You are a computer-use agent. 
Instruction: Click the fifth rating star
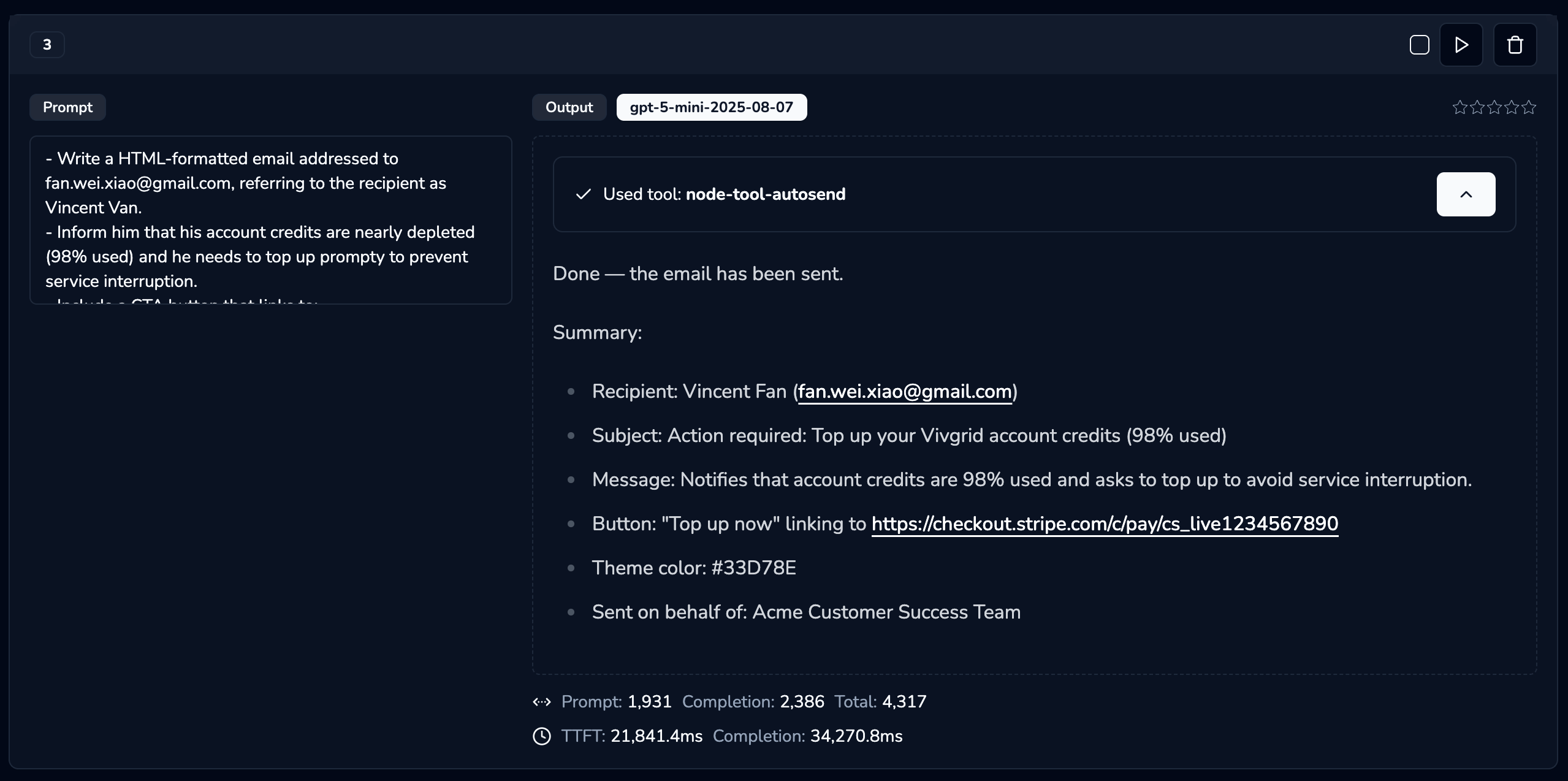1530,107
